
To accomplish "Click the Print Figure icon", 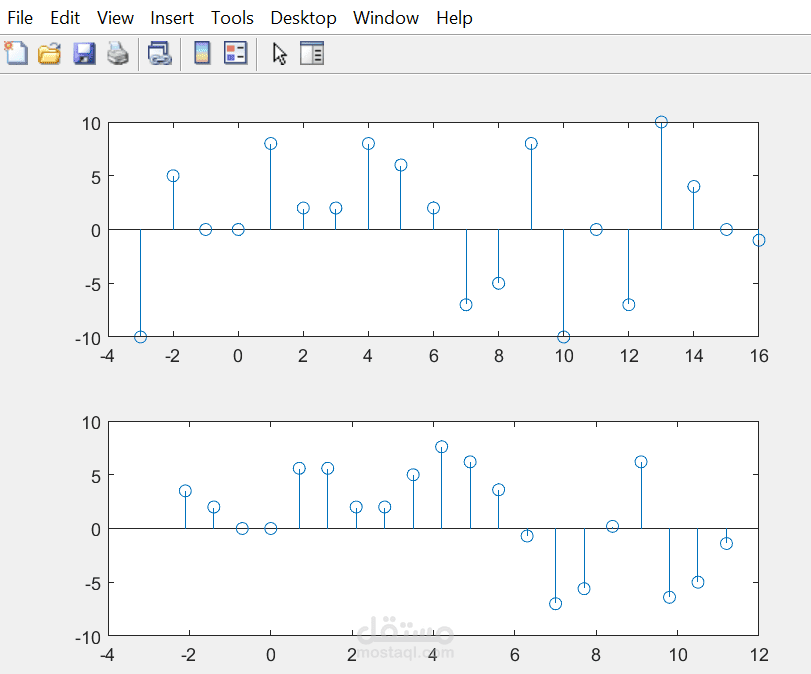I will tap(118, 53).
